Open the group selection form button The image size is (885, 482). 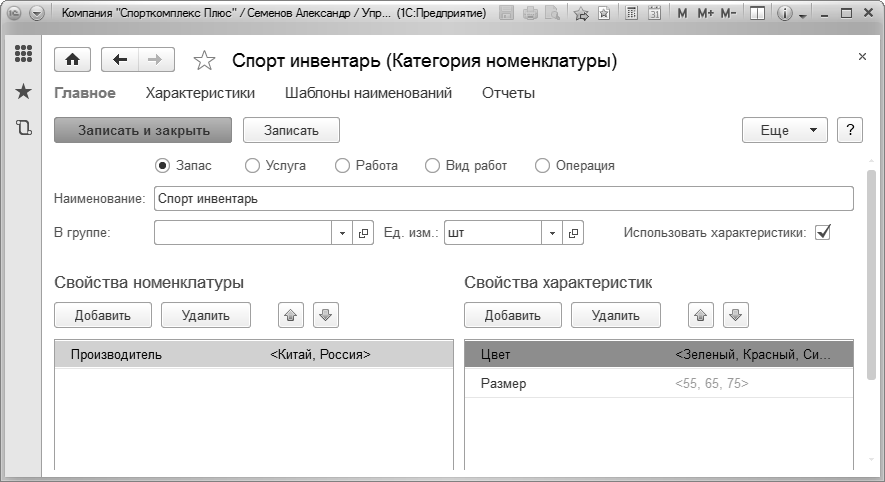tap(363, 233)
